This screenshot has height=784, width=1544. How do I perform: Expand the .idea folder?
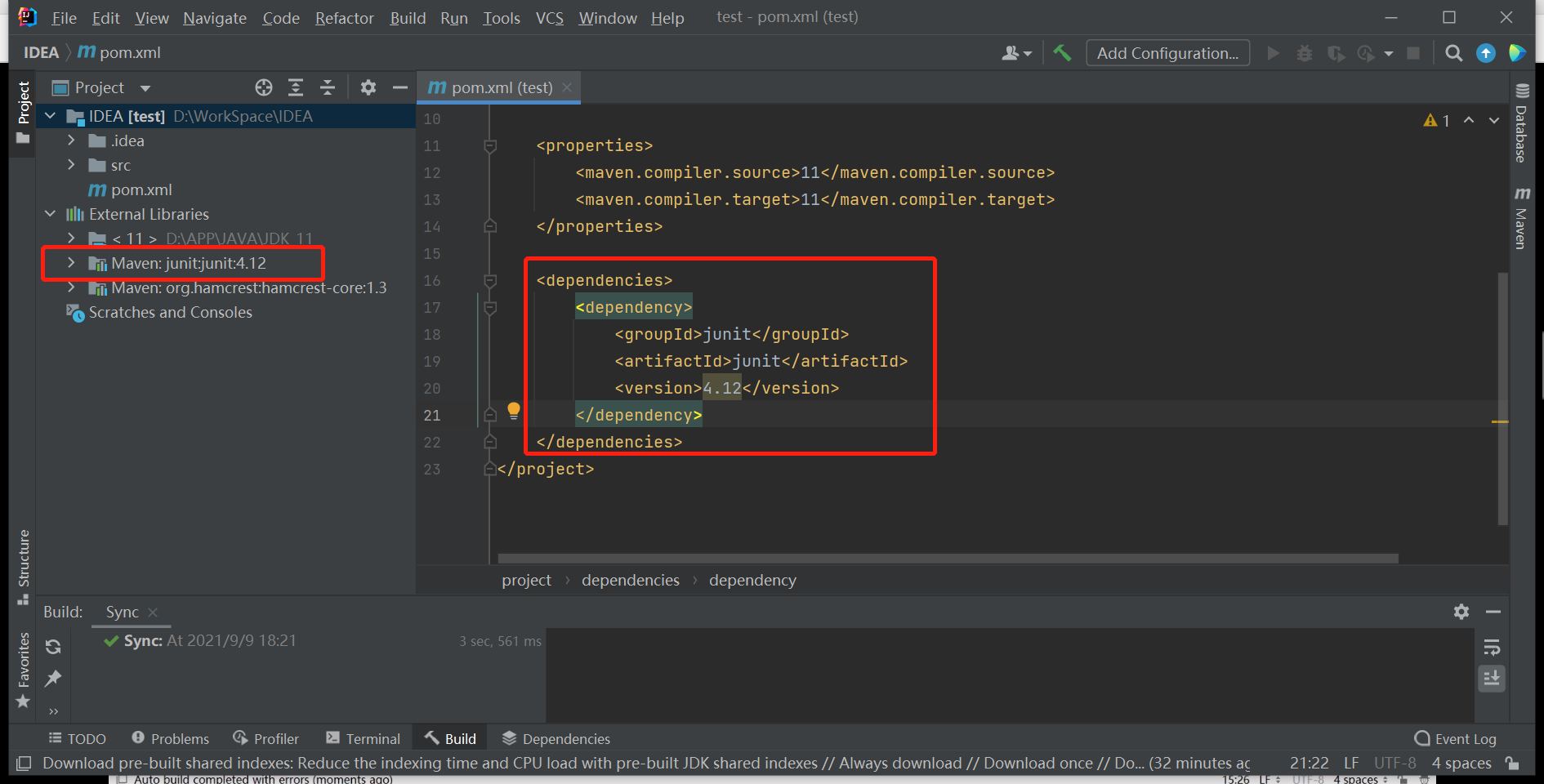click(71, 140)
